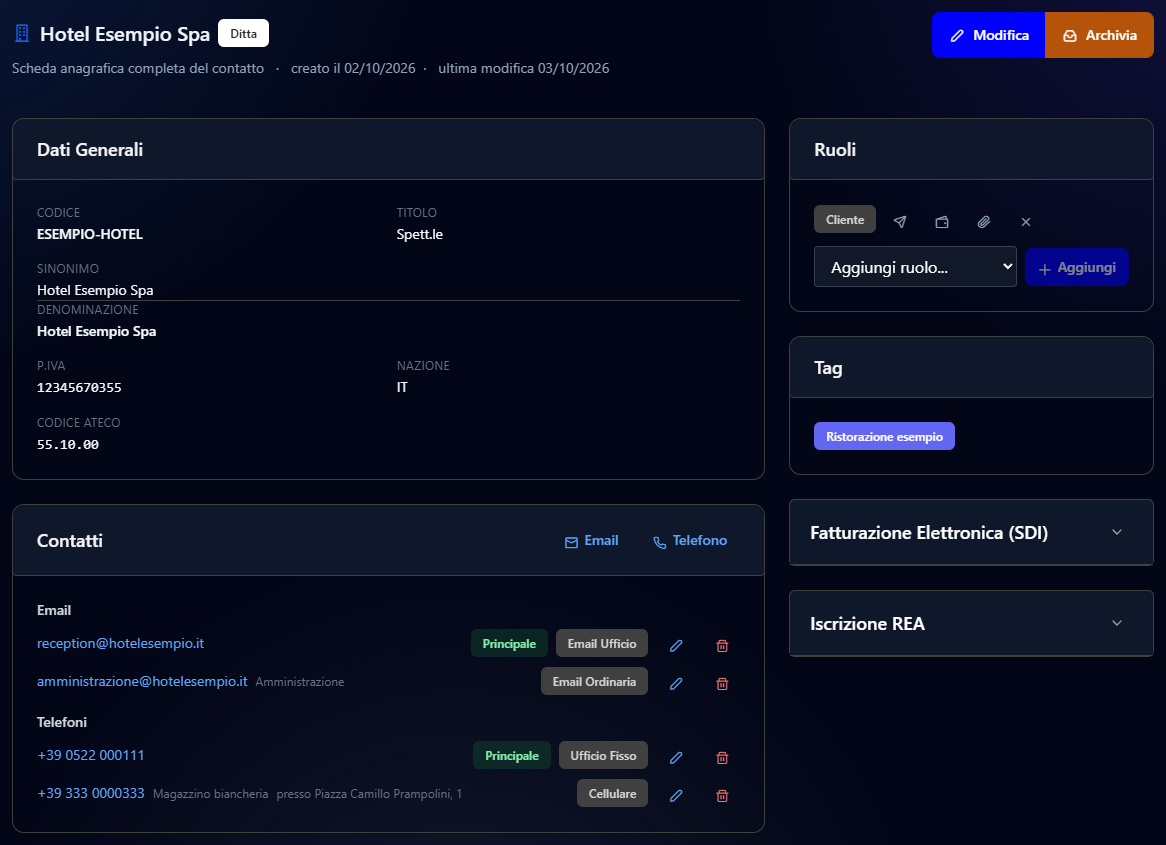Click the Titolo value Spett.le
1166x845 pixels.
pos(419,234)
